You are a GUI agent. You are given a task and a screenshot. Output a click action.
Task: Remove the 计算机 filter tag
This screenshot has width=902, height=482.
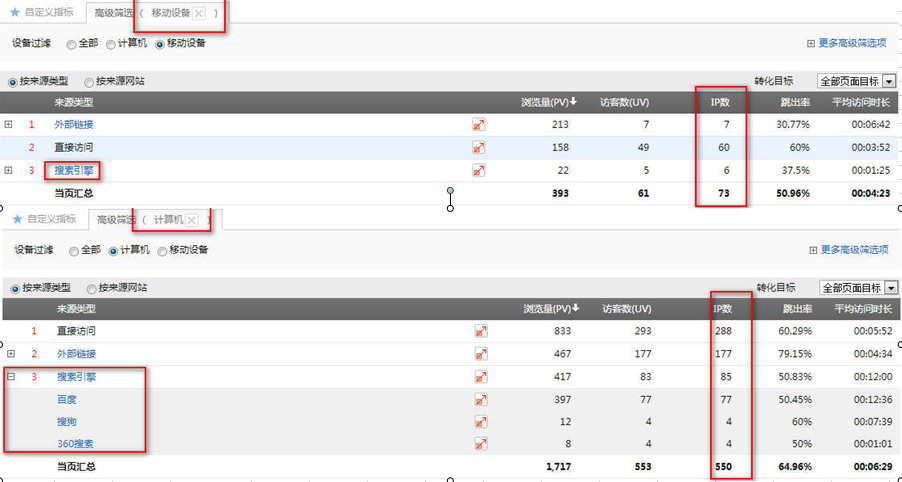[x=192, y=220]
